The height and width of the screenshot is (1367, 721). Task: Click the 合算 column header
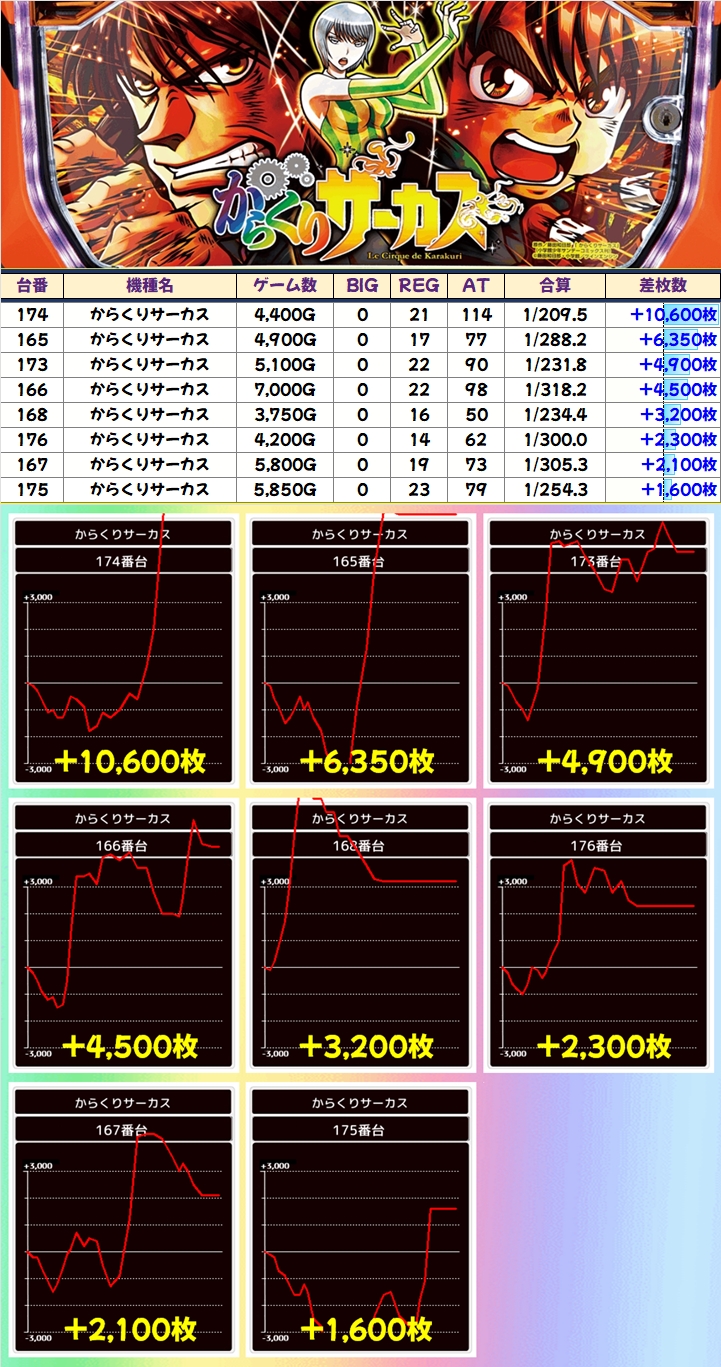pyautogui.click(x=554, y=285)
